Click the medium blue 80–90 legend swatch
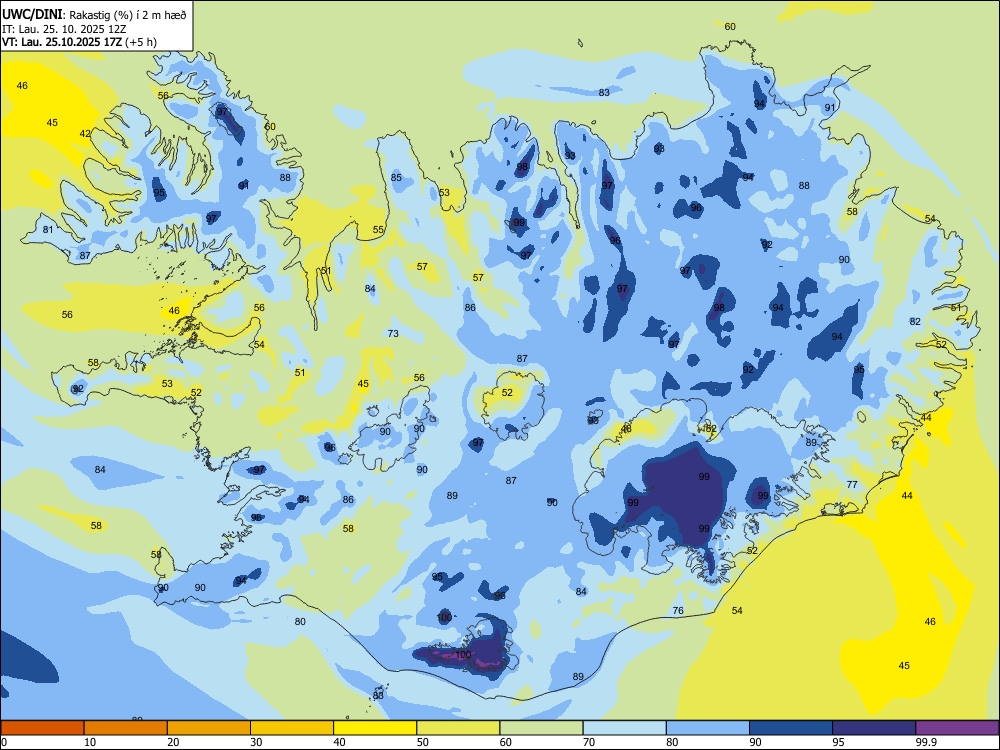The image size is (1000, 750). pos(708,728)
